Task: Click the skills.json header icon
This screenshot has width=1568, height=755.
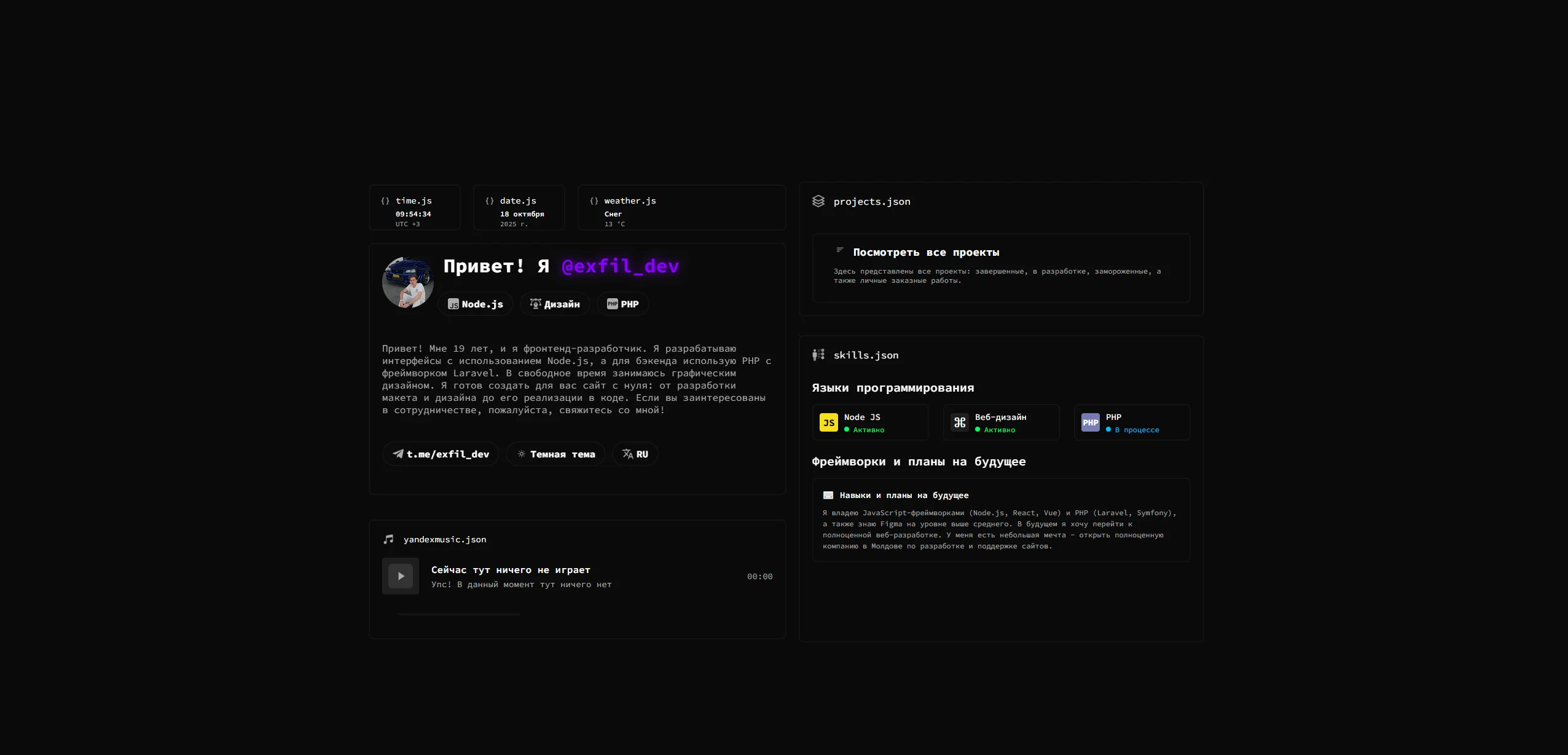Action: pos(818,355)
